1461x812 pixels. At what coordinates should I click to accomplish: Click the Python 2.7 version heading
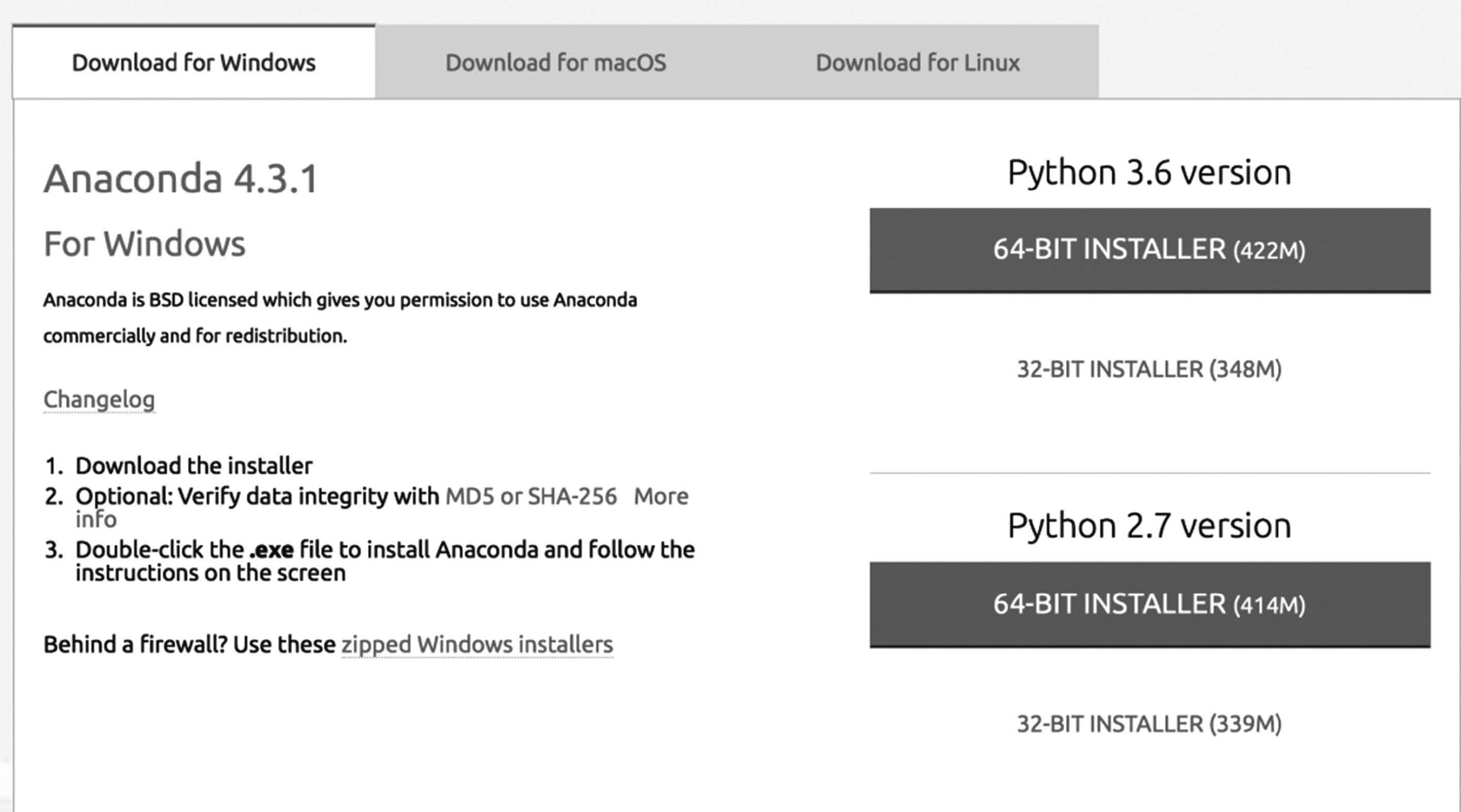1150,526
